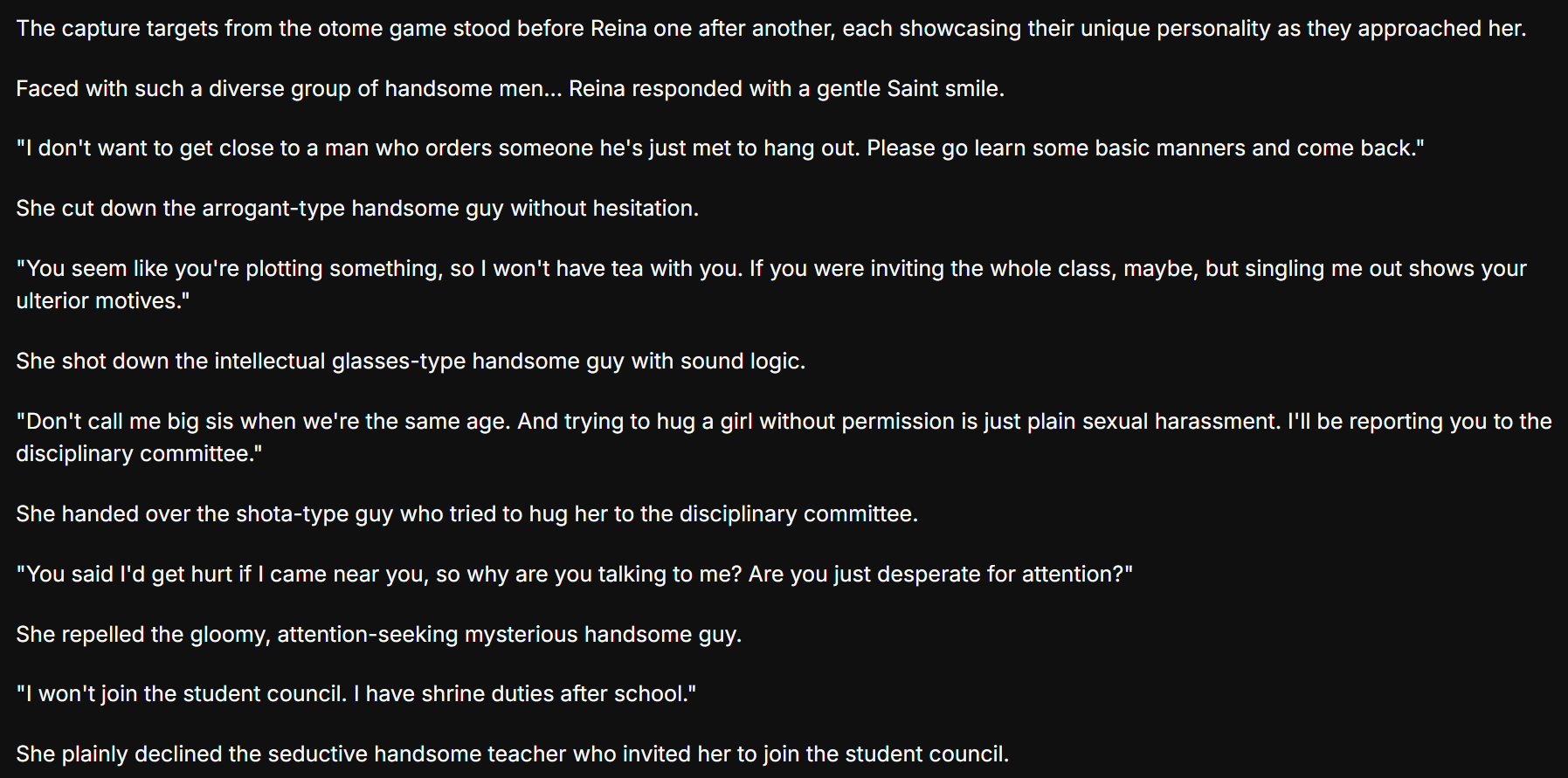This screenshot has width=1568, height=778.
Task: Click the quote about learning basic manners
Action: pyautogui.click(x=719, y=148)
